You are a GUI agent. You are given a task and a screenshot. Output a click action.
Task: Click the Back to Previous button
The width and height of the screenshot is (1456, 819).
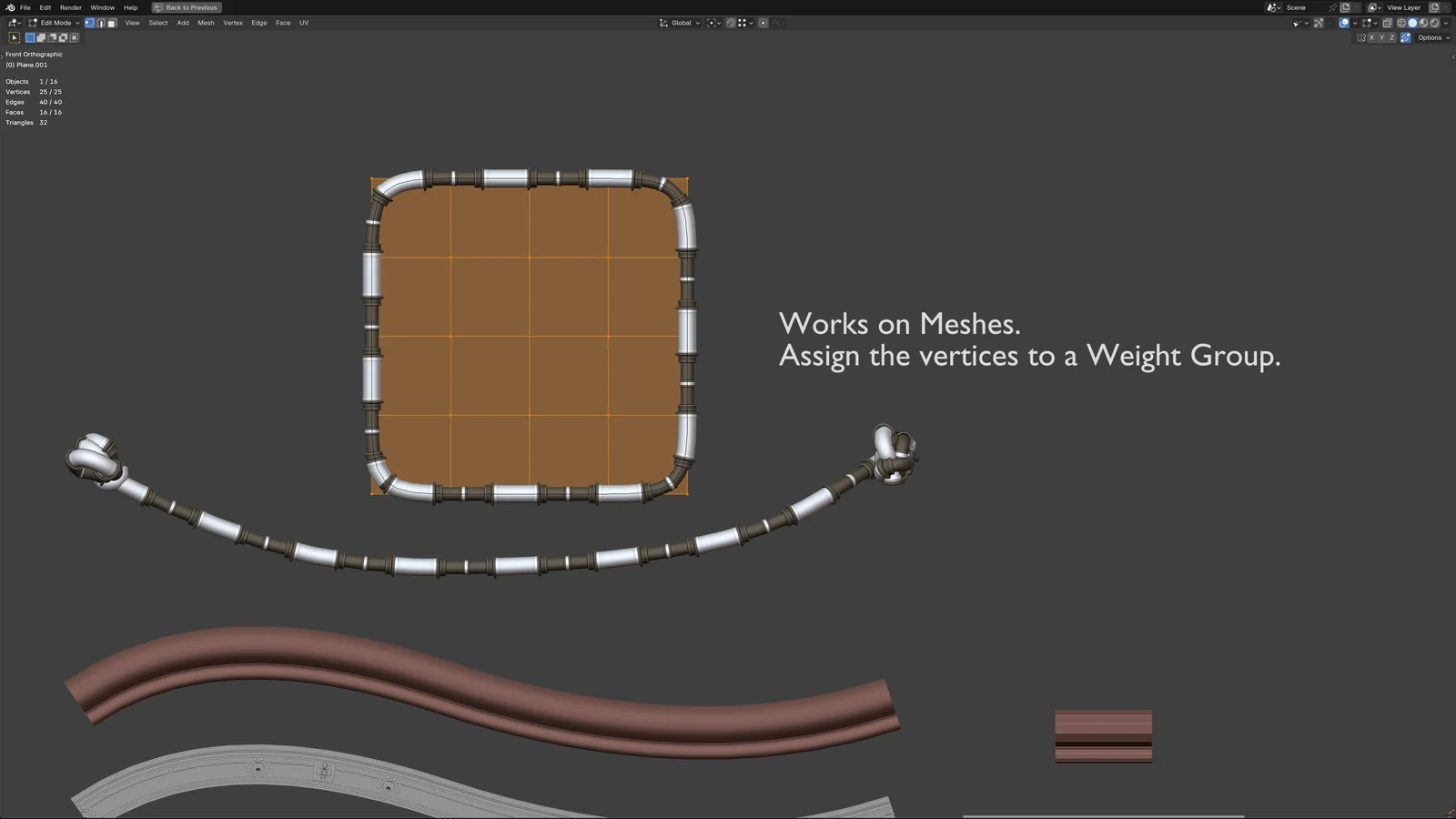pyautogui.click(x=187, y=7)
